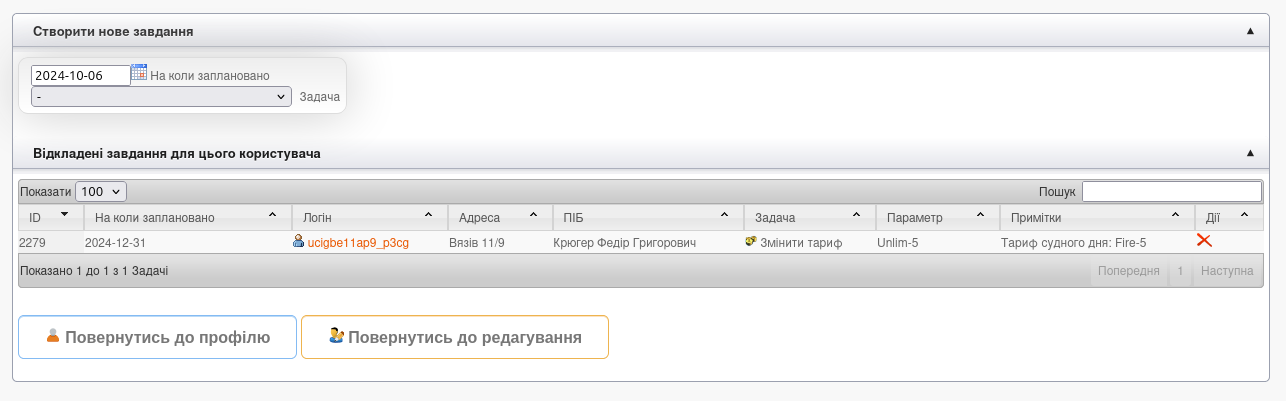Click the red delete task icon
This screenshot has width=1286, height=401.
tap(1204, 241)
